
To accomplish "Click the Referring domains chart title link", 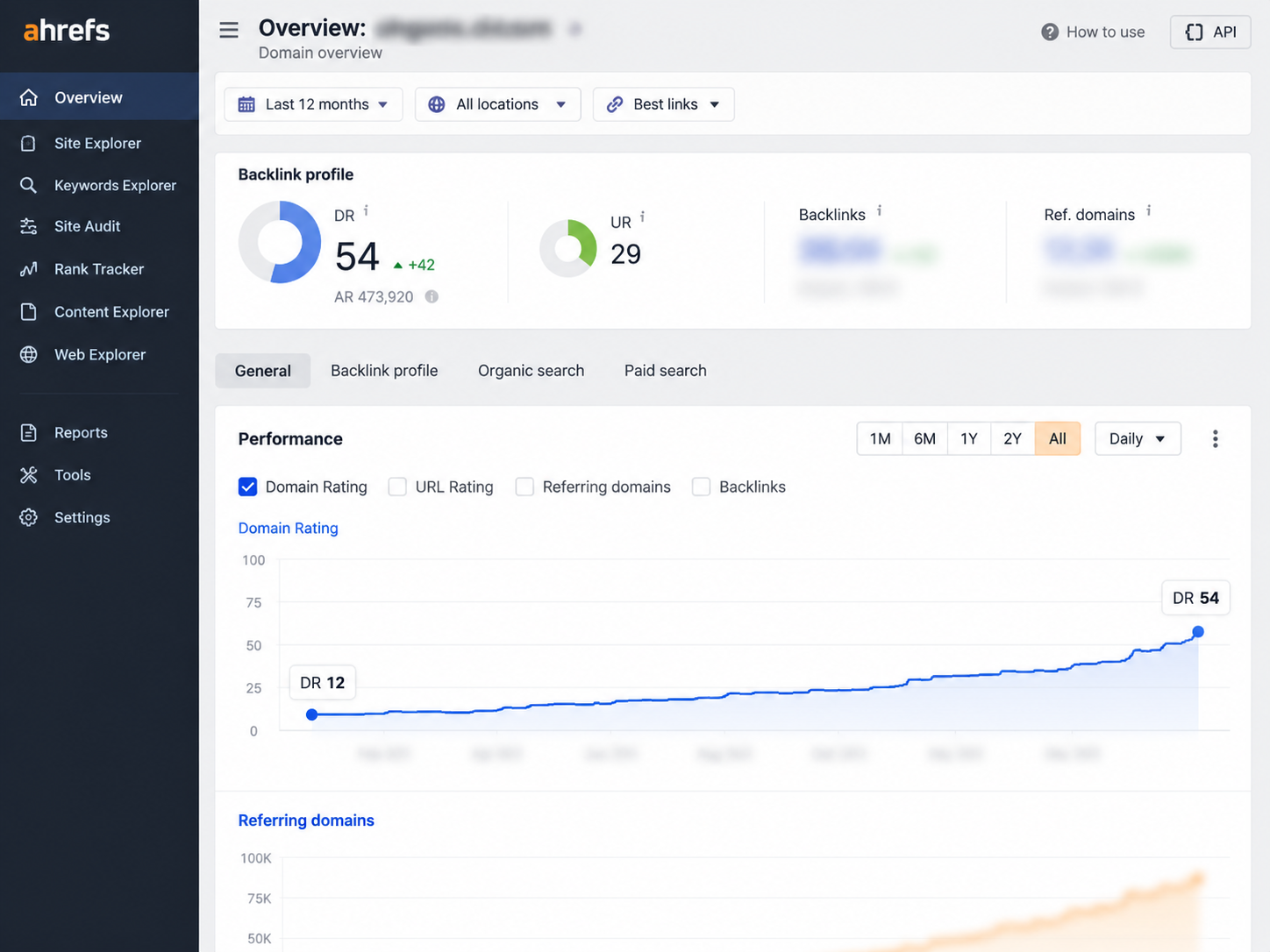I will 306,821.
